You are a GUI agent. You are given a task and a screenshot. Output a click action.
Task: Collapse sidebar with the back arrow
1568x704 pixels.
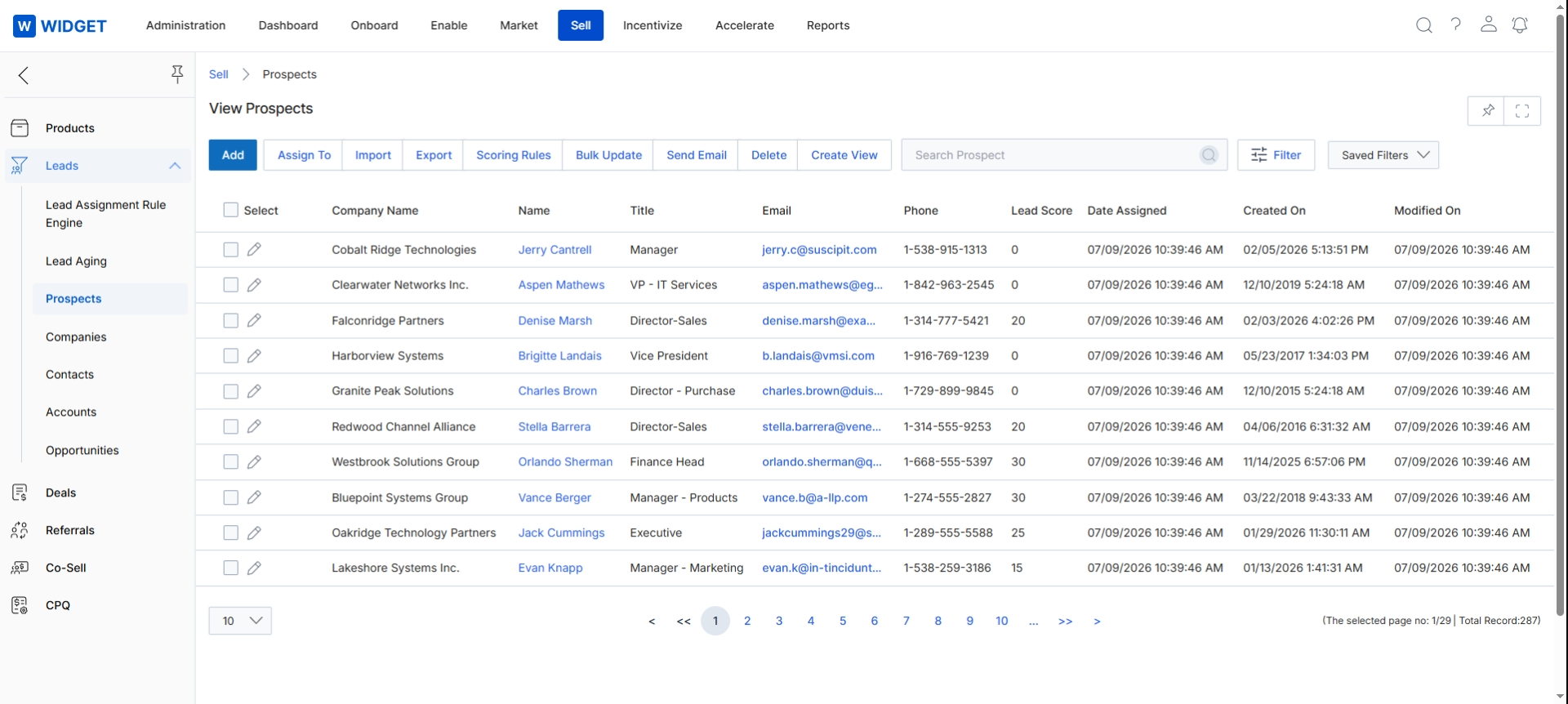(x=24, y=76)
